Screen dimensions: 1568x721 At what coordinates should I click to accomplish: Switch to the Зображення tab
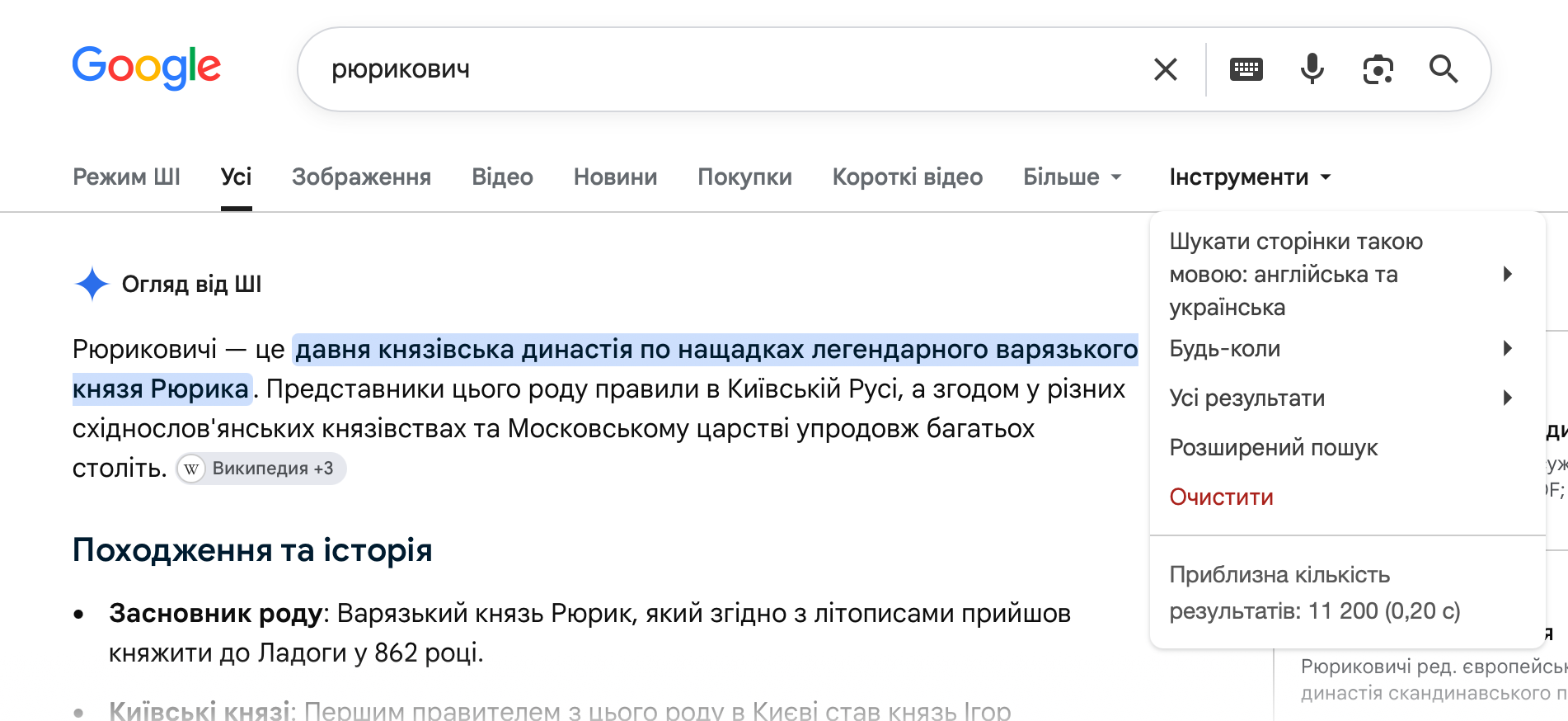(x=362, y=177)
